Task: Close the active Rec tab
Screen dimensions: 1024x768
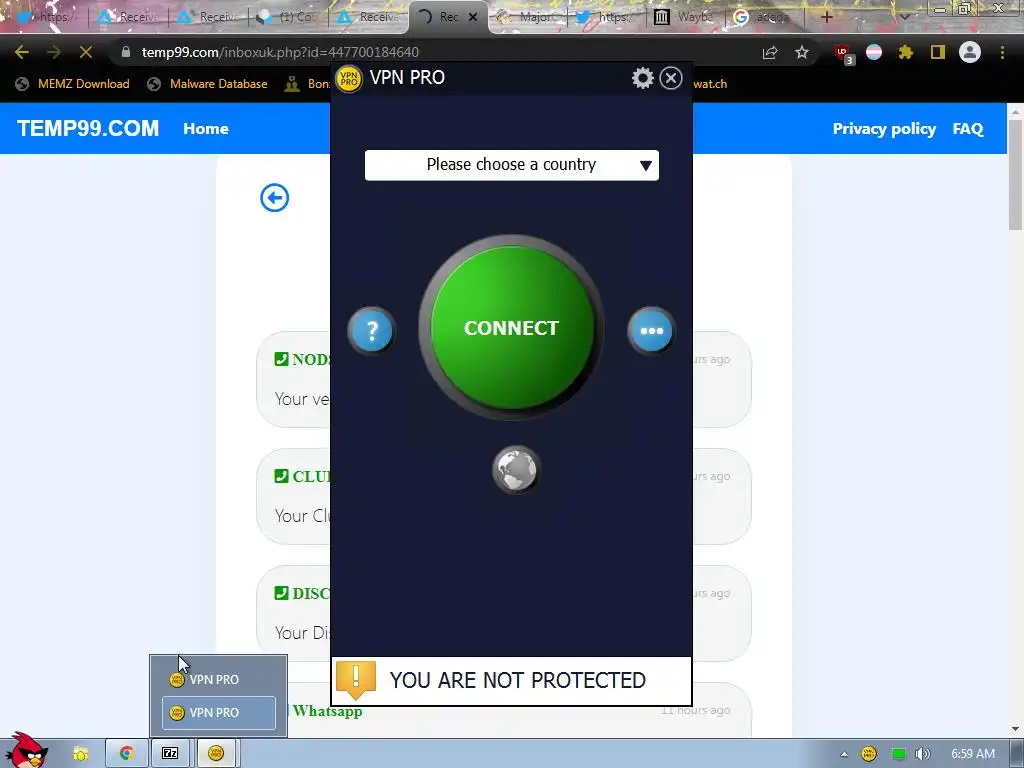Action: pyautogui.click(x=473, y=18)
